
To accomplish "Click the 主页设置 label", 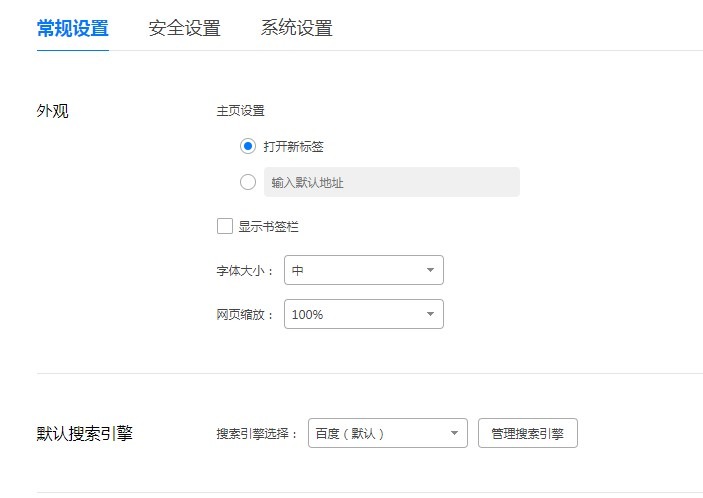I will coord(240,111).
